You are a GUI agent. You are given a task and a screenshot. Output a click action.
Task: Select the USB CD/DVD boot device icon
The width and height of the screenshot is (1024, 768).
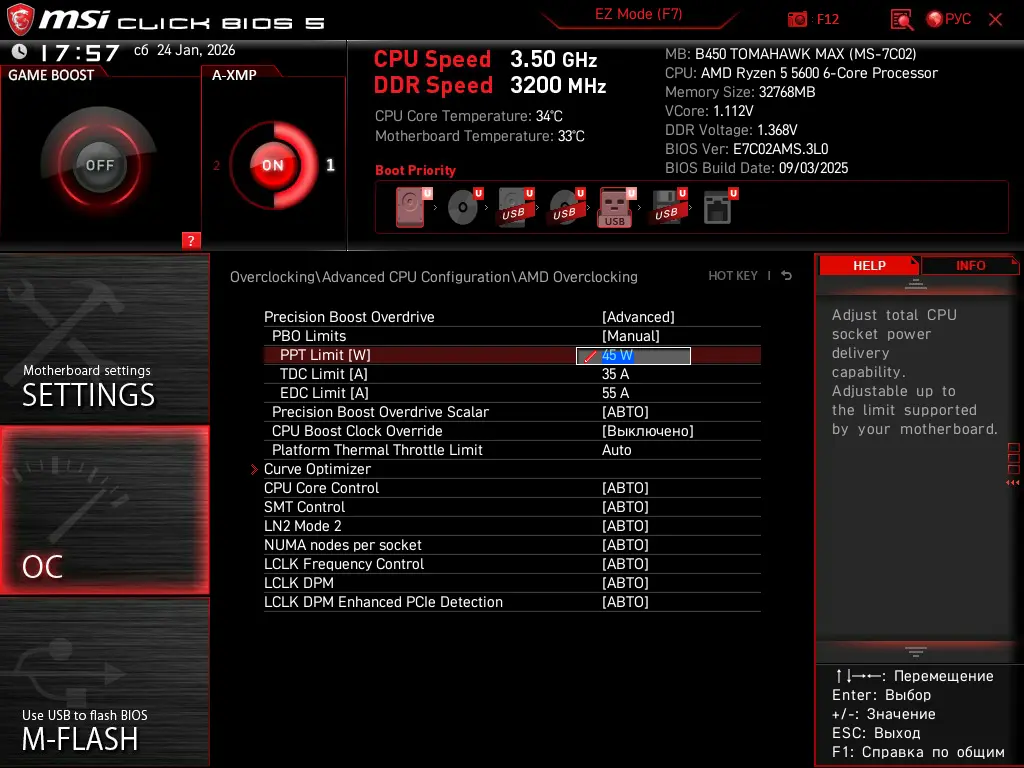pos(566,207)
